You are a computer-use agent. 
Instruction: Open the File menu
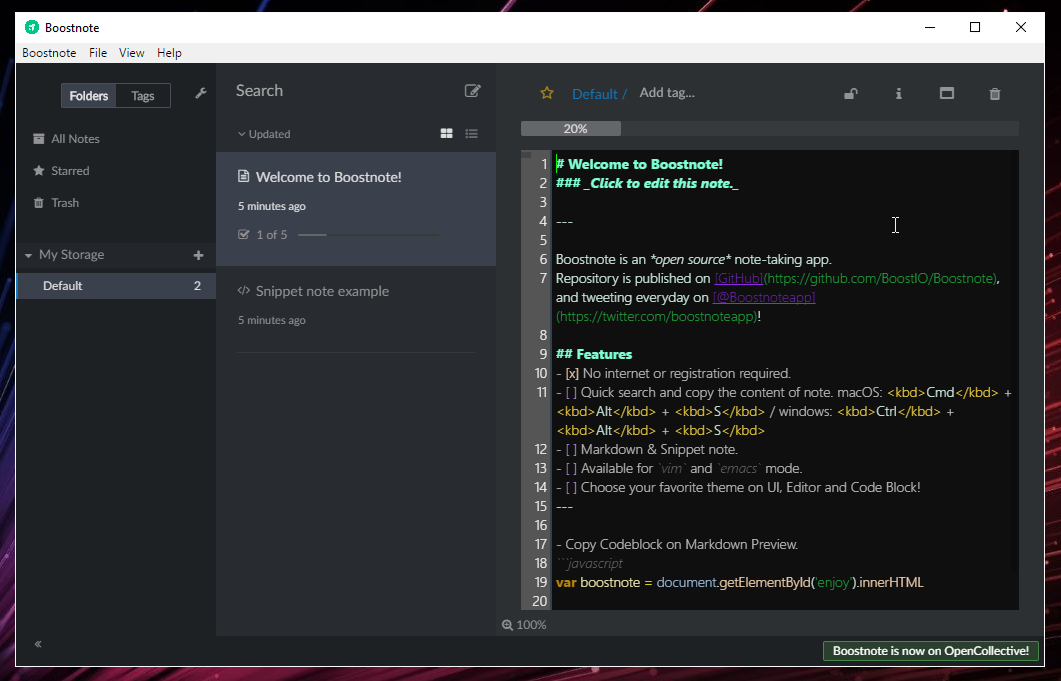click(x=98, y=53)
